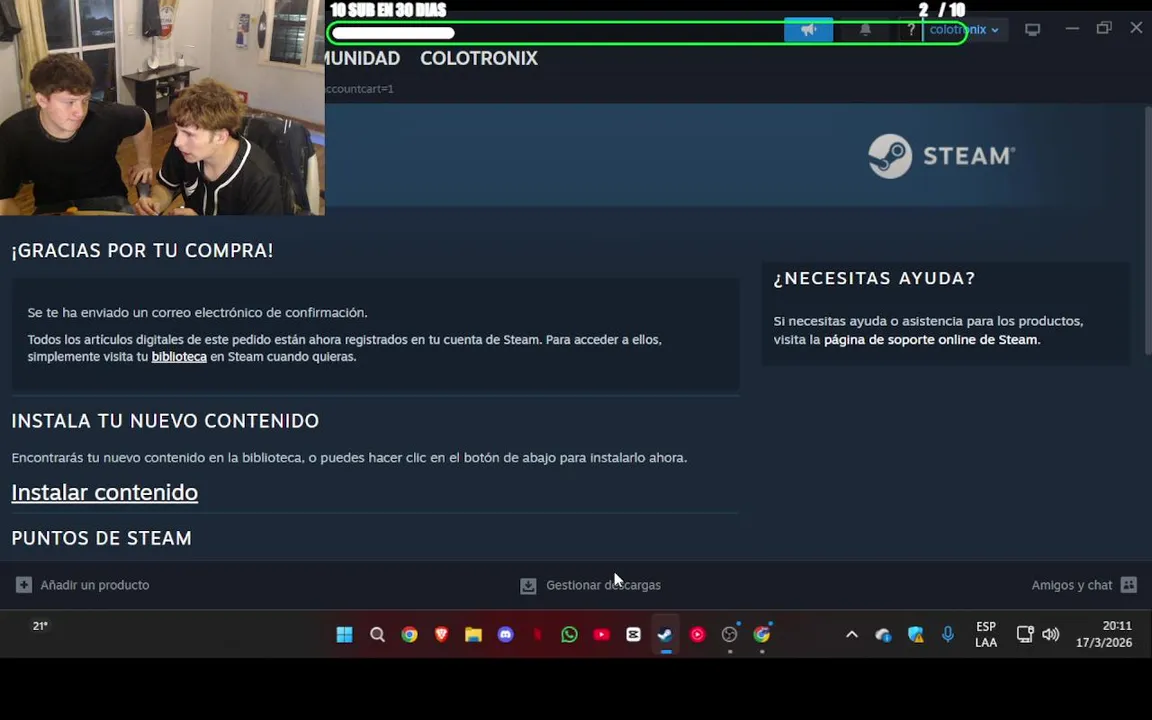Launch Brave browser from the taskbar

pyautogui.click(x=442, y=635)
